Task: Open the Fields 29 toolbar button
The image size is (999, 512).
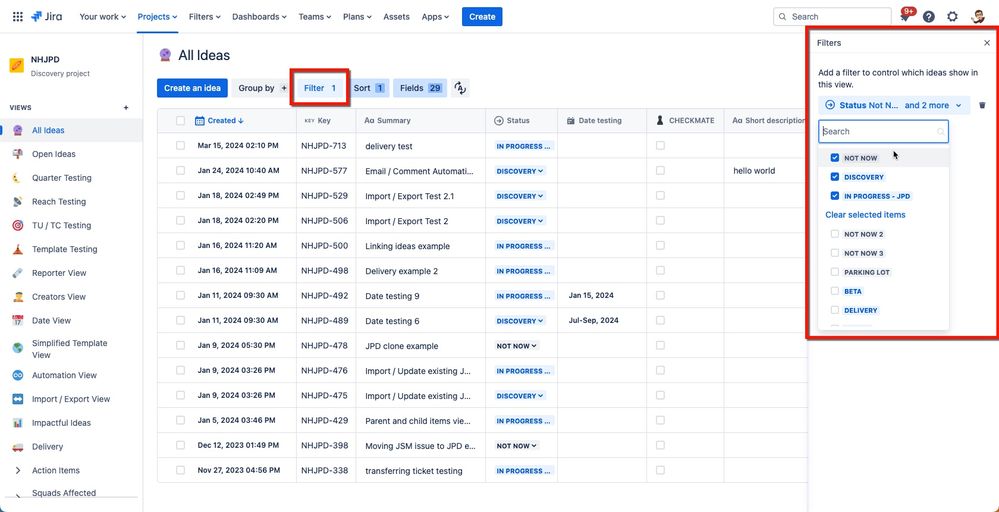Action: tap(421, 88)
